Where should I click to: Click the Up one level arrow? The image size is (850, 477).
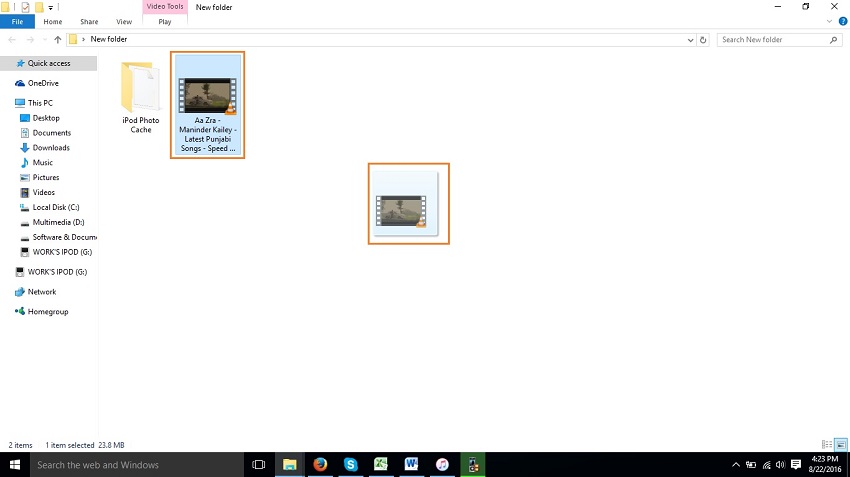(x=57, y=40)
